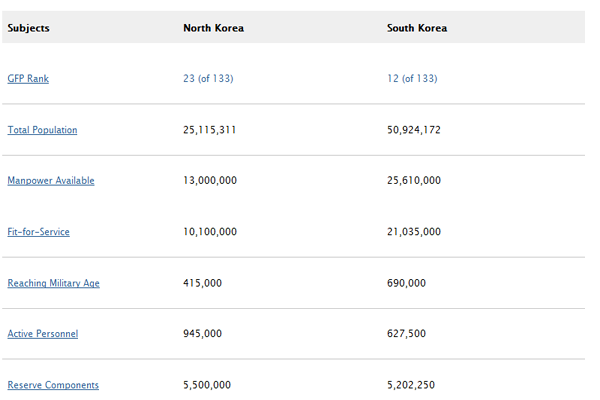Click the Subjects column header

click(28, 28)
